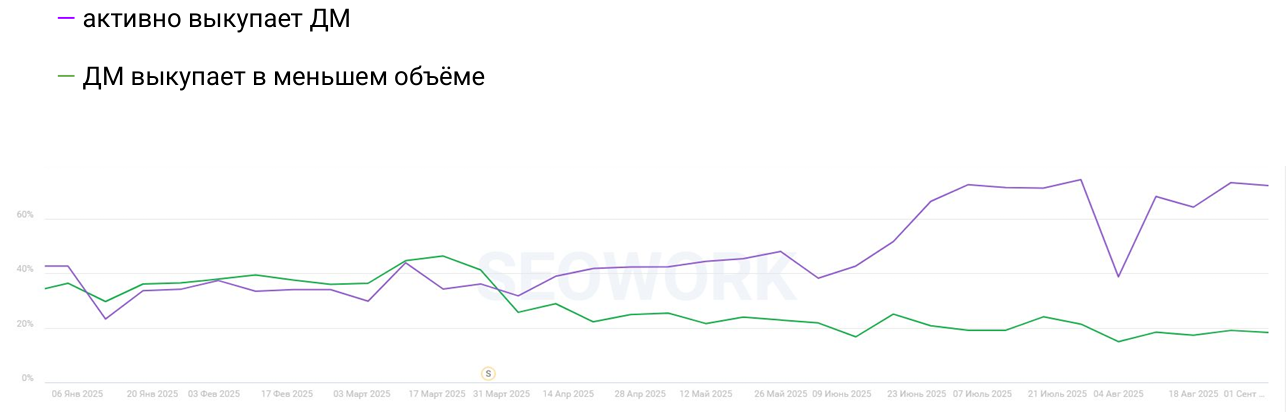
Task: Click the green line's peak near late March
Action: coord(443,256)
